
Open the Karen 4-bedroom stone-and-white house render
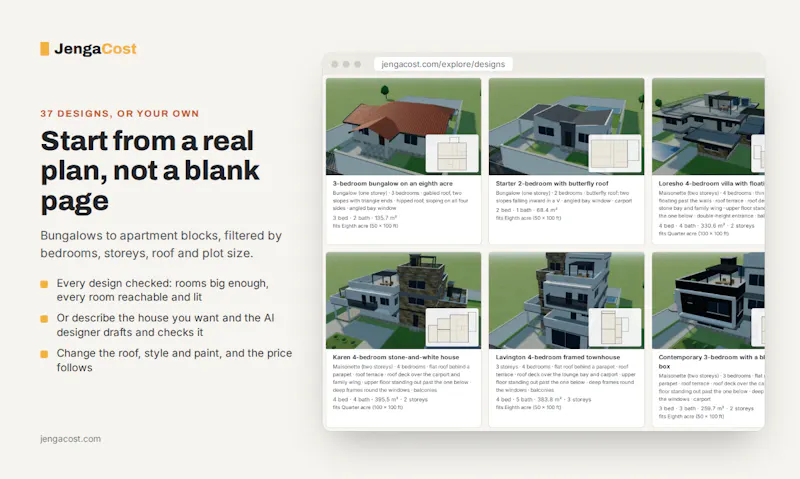coord(403,300)
